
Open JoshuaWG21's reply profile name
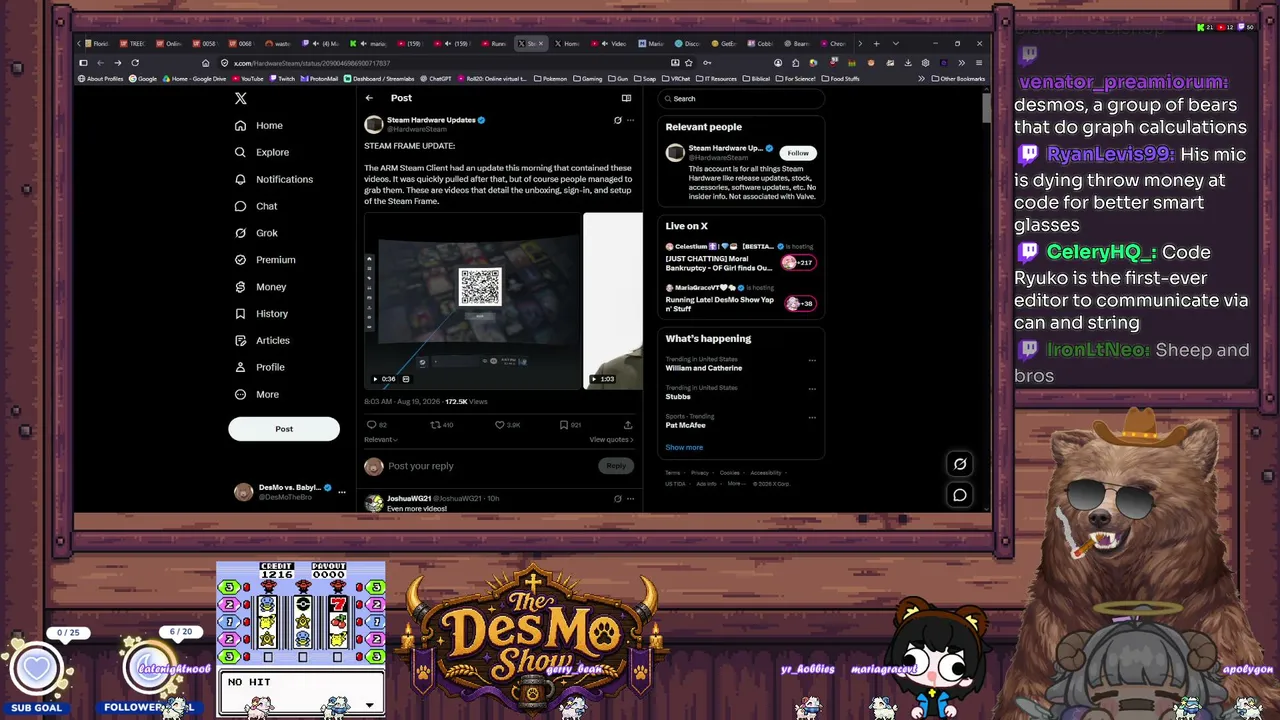tap(407, 498)
